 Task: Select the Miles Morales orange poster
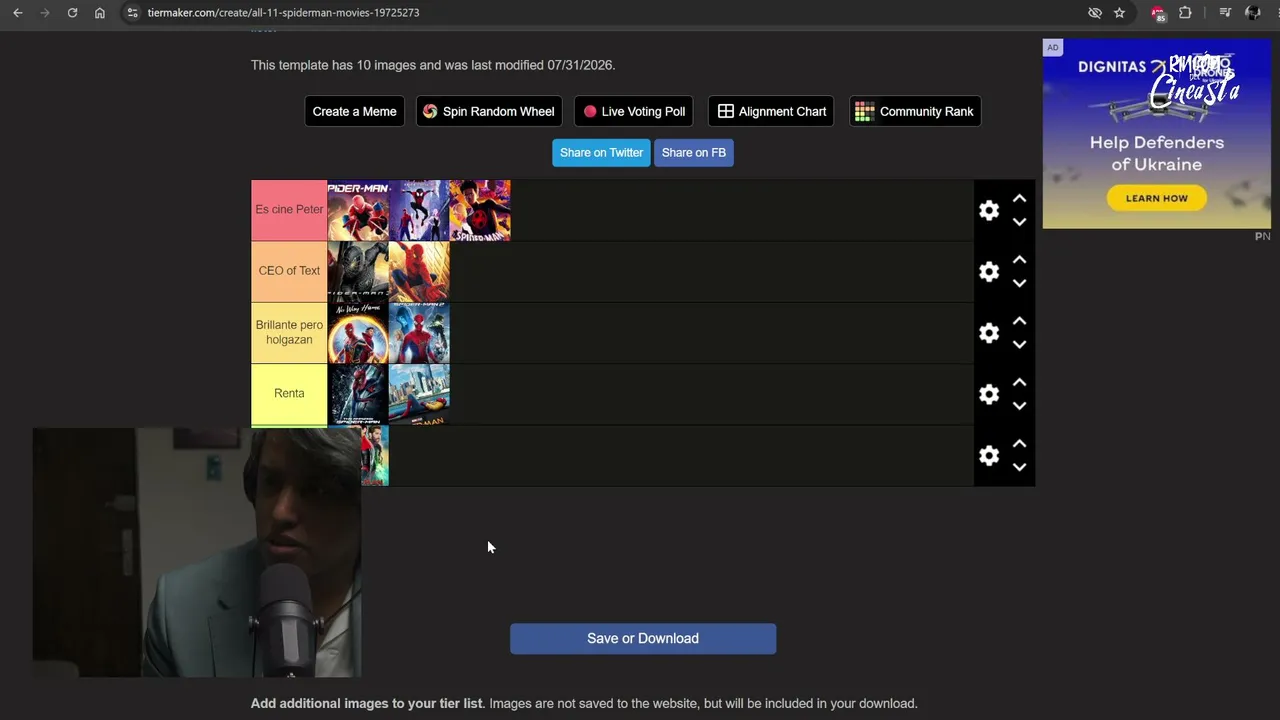coord(480,210)
